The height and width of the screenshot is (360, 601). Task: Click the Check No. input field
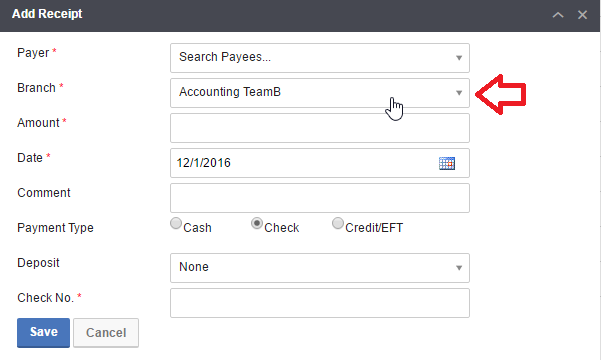[320, 303]
